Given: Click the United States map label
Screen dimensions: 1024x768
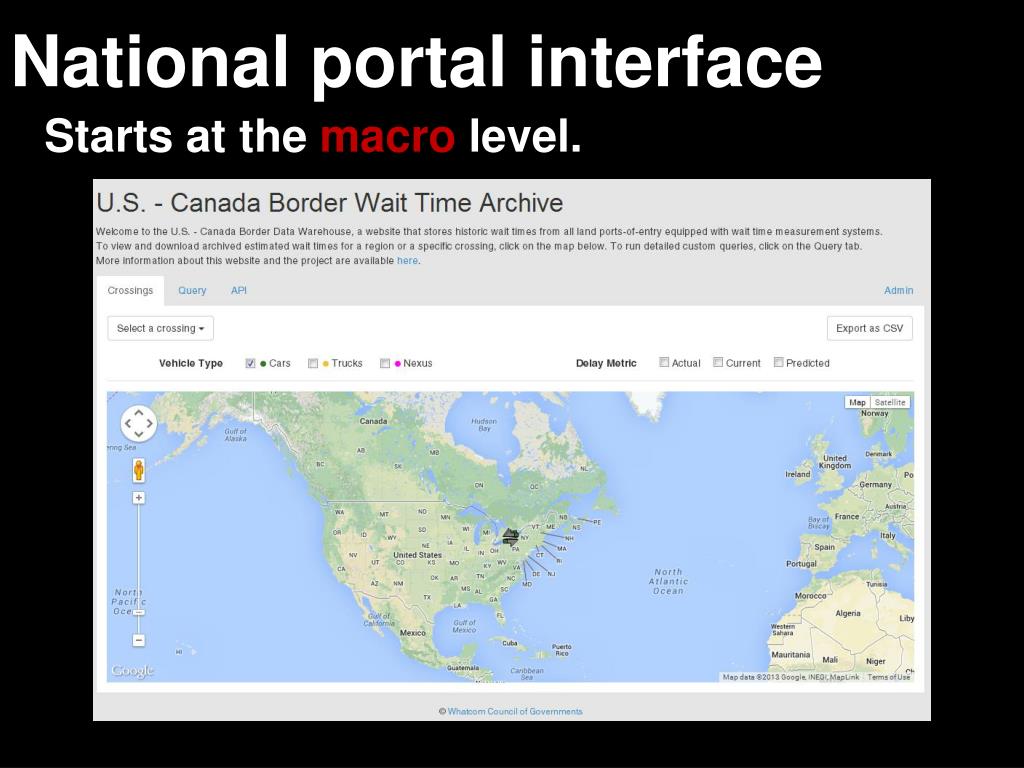Looking at the screenshot, I should [x=417, y=554].
